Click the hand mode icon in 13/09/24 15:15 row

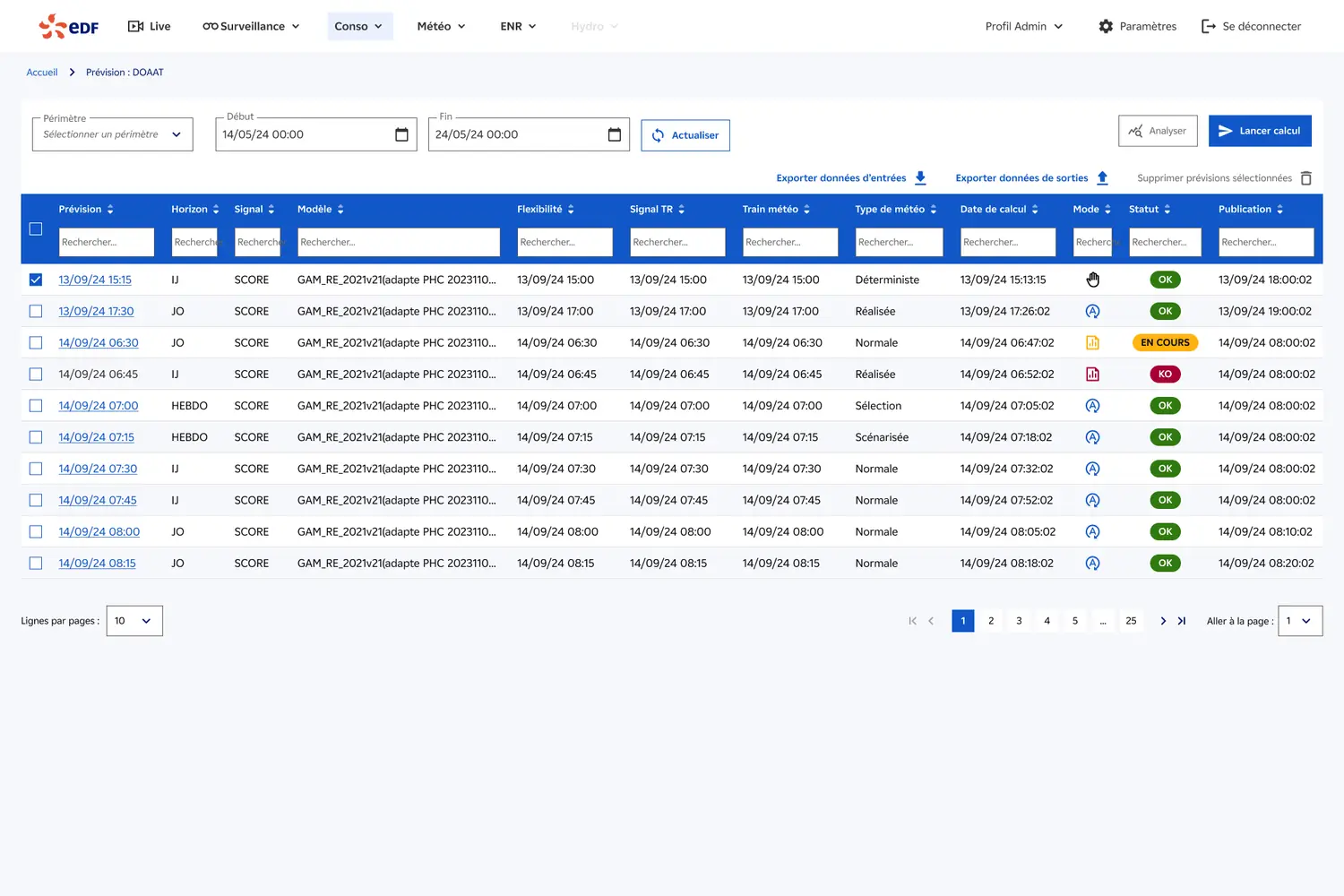click(1093, 280)
